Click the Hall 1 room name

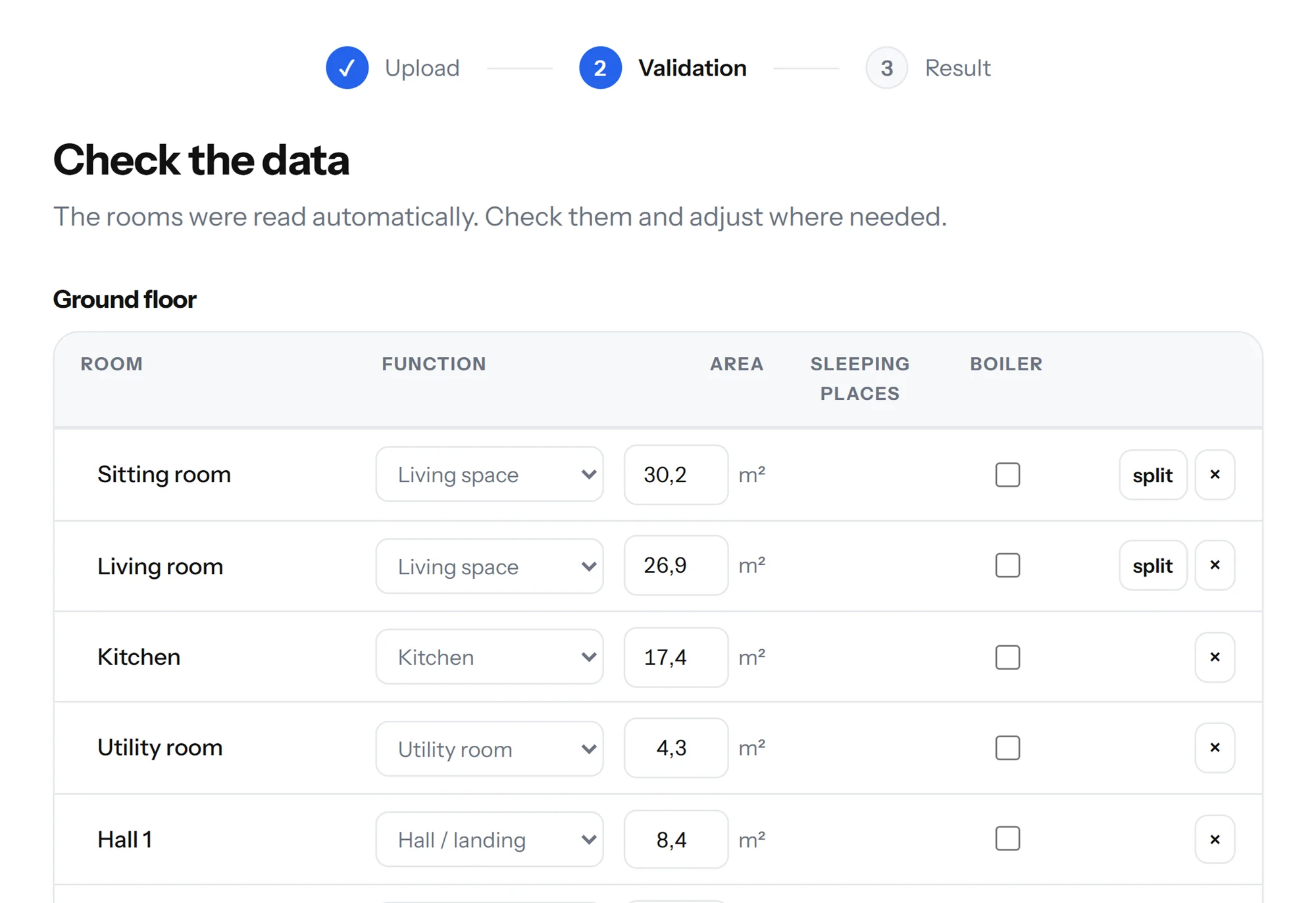(x=124, y=839)
